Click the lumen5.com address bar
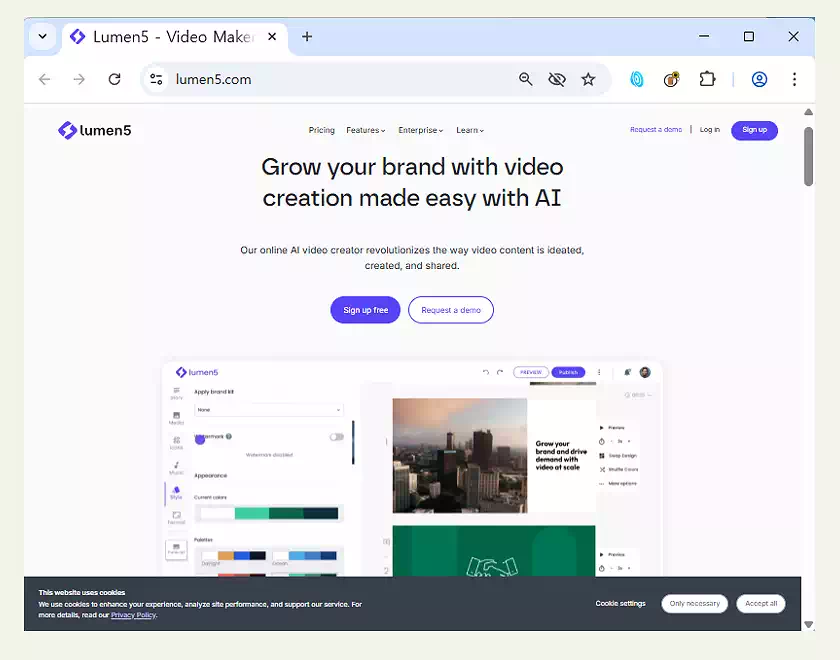 330,79
